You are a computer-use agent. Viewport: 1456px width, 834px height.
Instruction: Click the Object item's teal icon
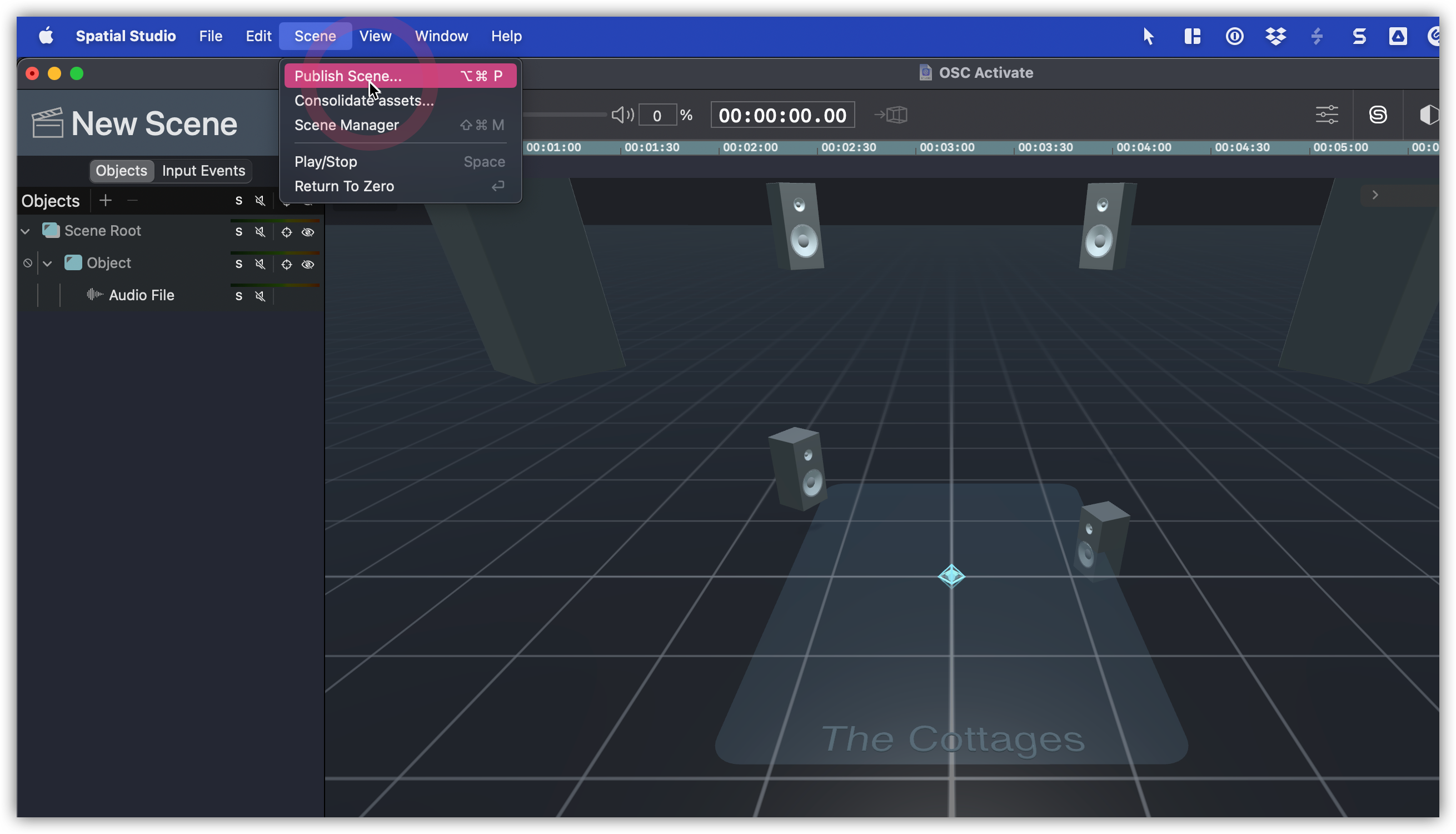coord(73,263)
